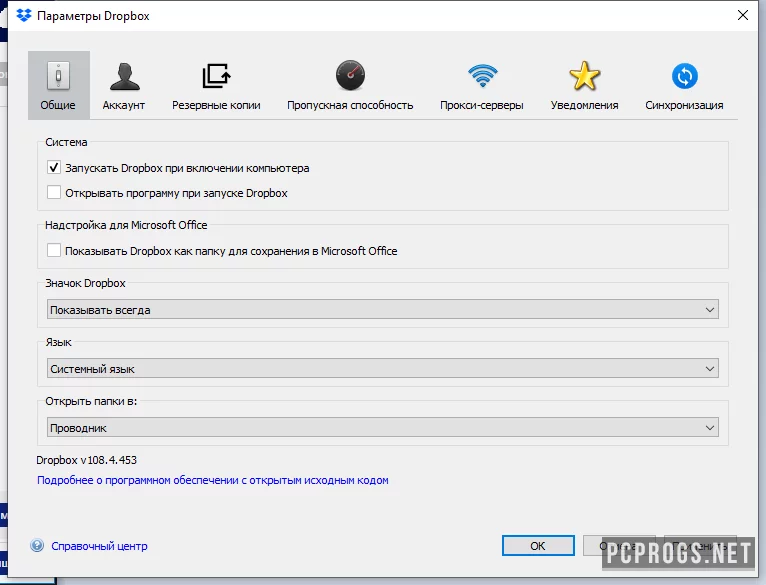
Task: Select the Резервные копии tab label
Action: [216, 105]
